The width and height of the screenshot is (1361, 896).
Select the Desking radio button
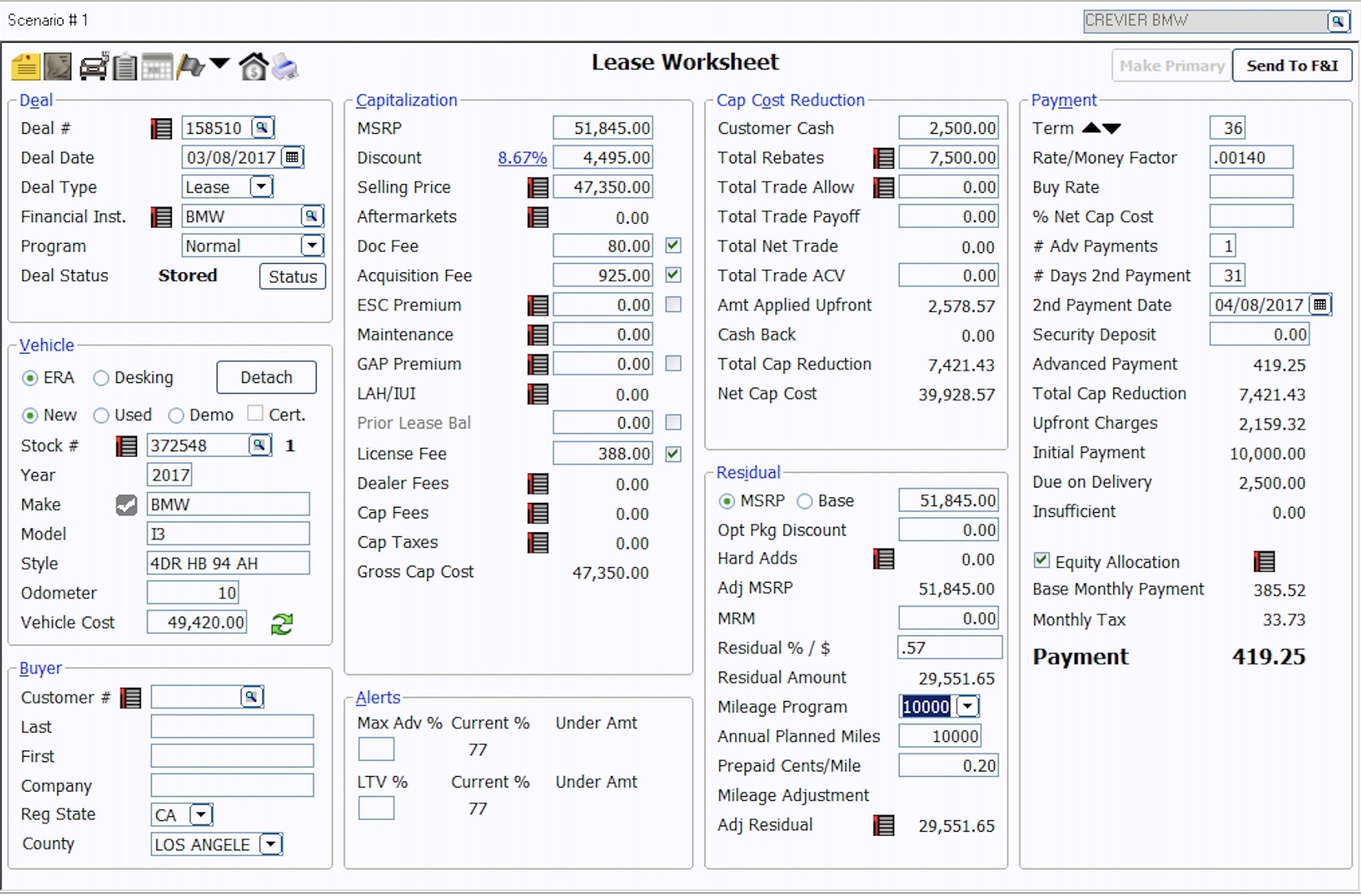click(x=101, y=378)
